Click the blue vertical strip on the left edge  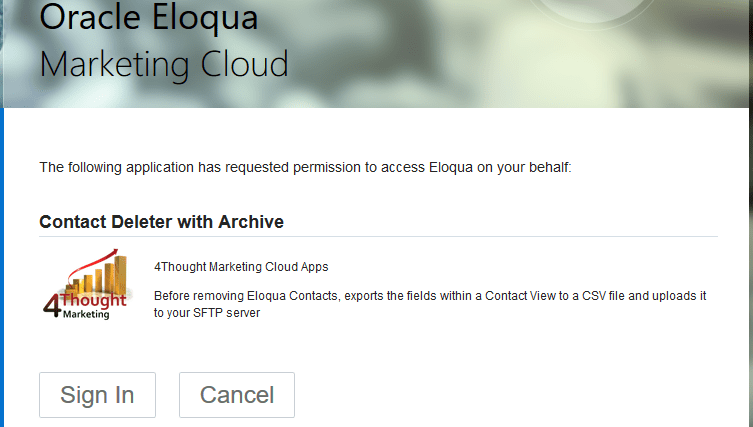coord(2,267)
